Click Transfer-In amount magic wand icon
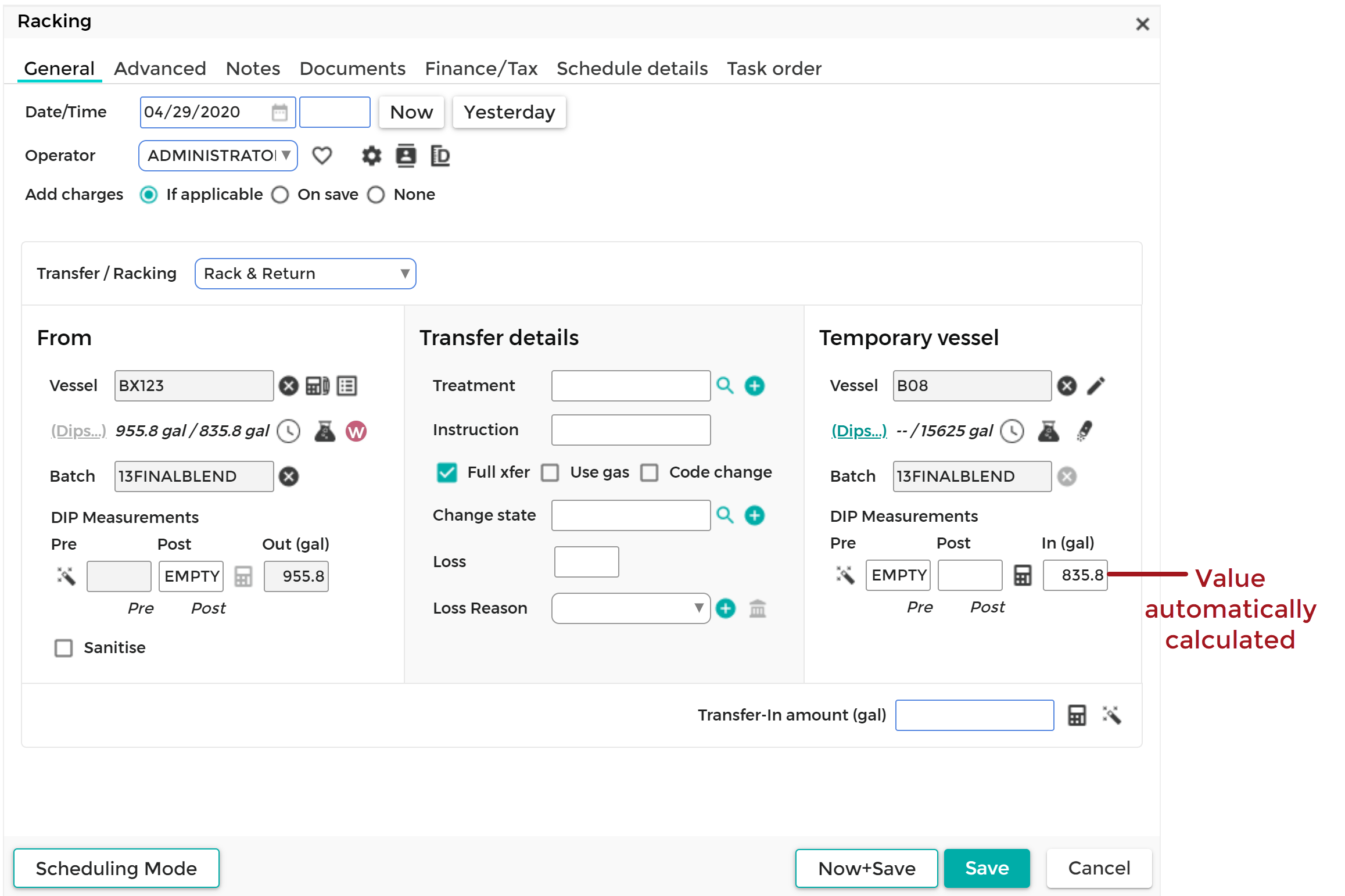This screenshot has width=1345, height=896. click(x=1111, y=715)
